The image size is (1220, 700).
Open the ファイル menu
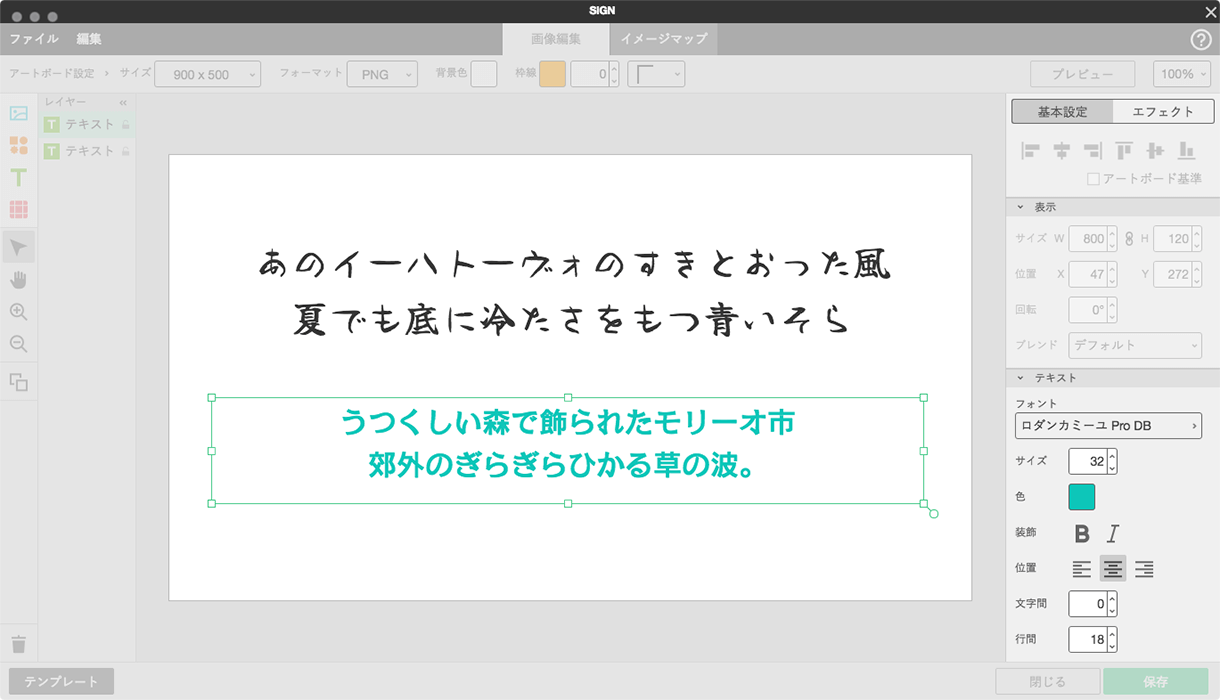[33, 39]
